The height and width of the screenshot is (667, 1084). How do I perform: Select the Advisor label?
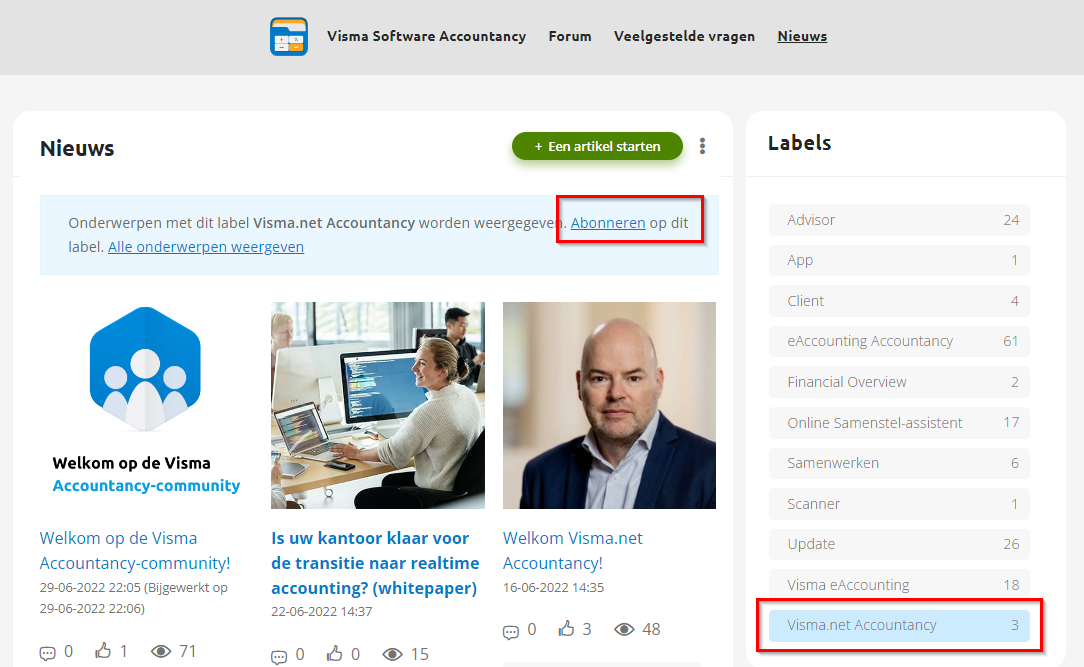point(899,220)
